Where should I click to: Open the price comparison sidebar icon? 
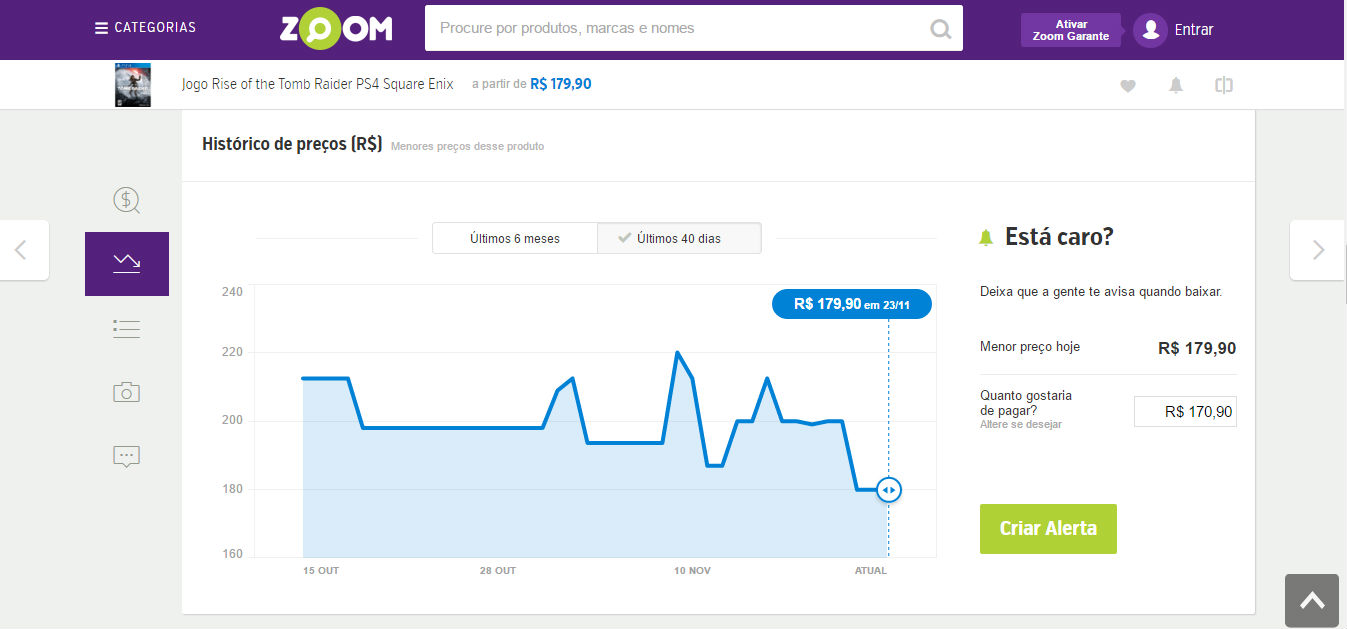pyautogui.click(x=127, y=200)
